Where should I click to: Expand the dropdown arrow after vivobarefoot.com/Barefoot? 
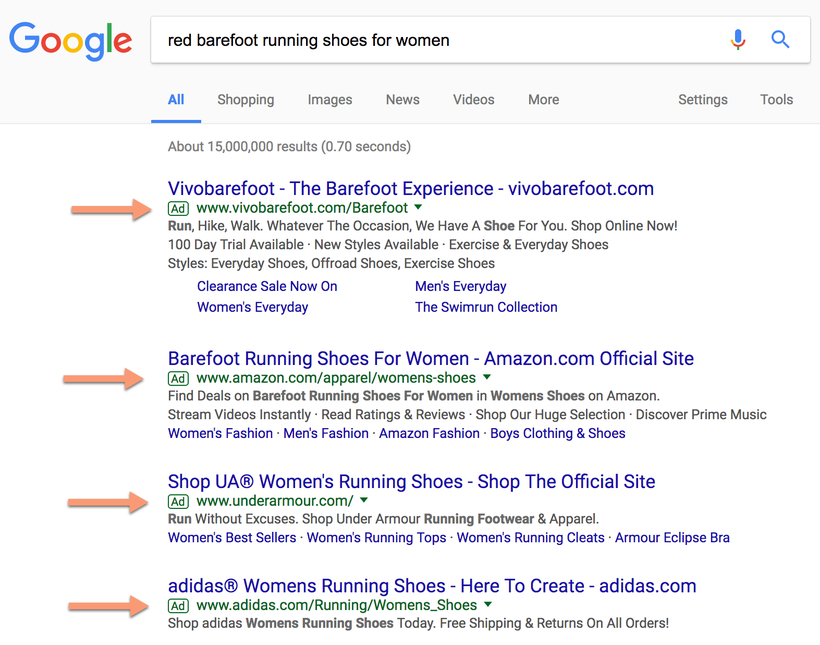[418, 207]
